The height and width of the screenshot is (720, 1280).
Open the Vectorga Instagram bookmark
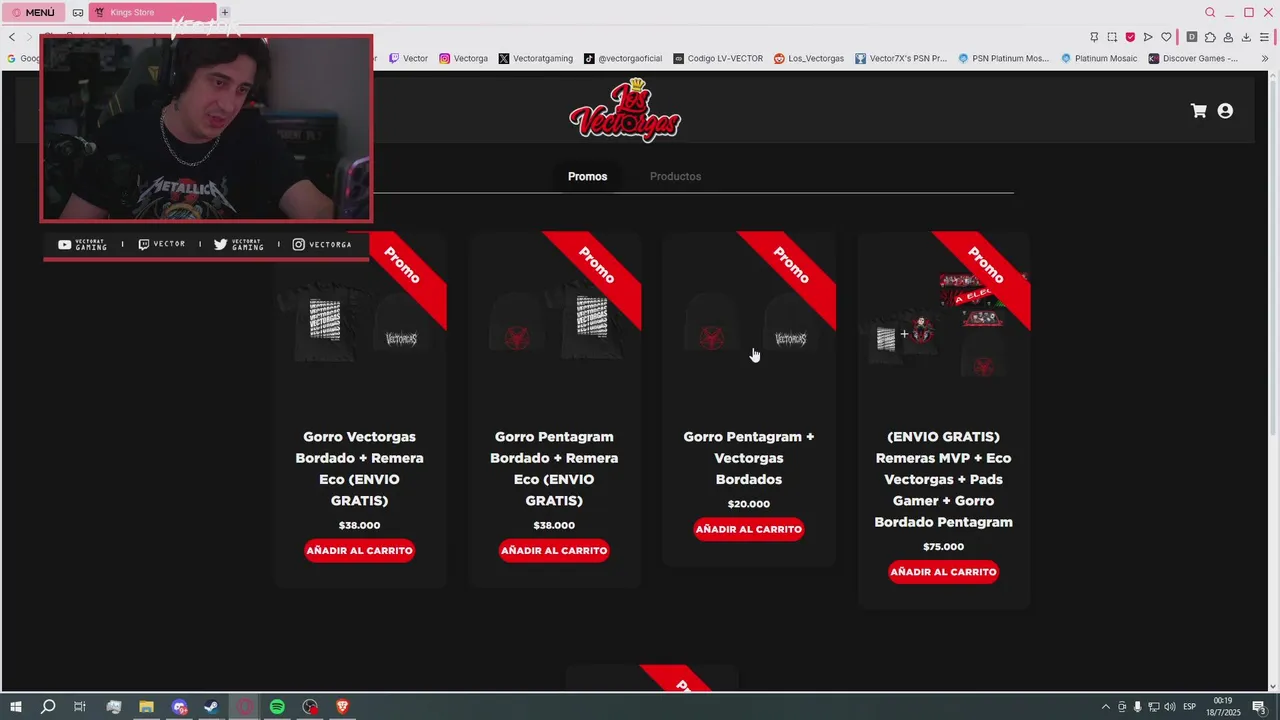coord(464,58)
